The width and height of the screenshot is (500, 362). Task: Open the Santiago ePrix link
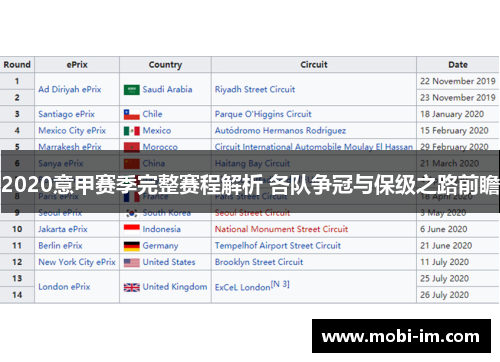point(66,114)
